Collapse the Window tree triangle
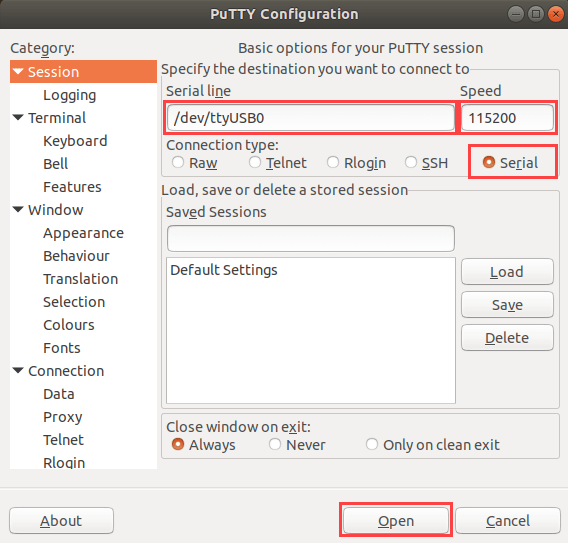The width and height of the screenshot is (568, 543). 18,209
